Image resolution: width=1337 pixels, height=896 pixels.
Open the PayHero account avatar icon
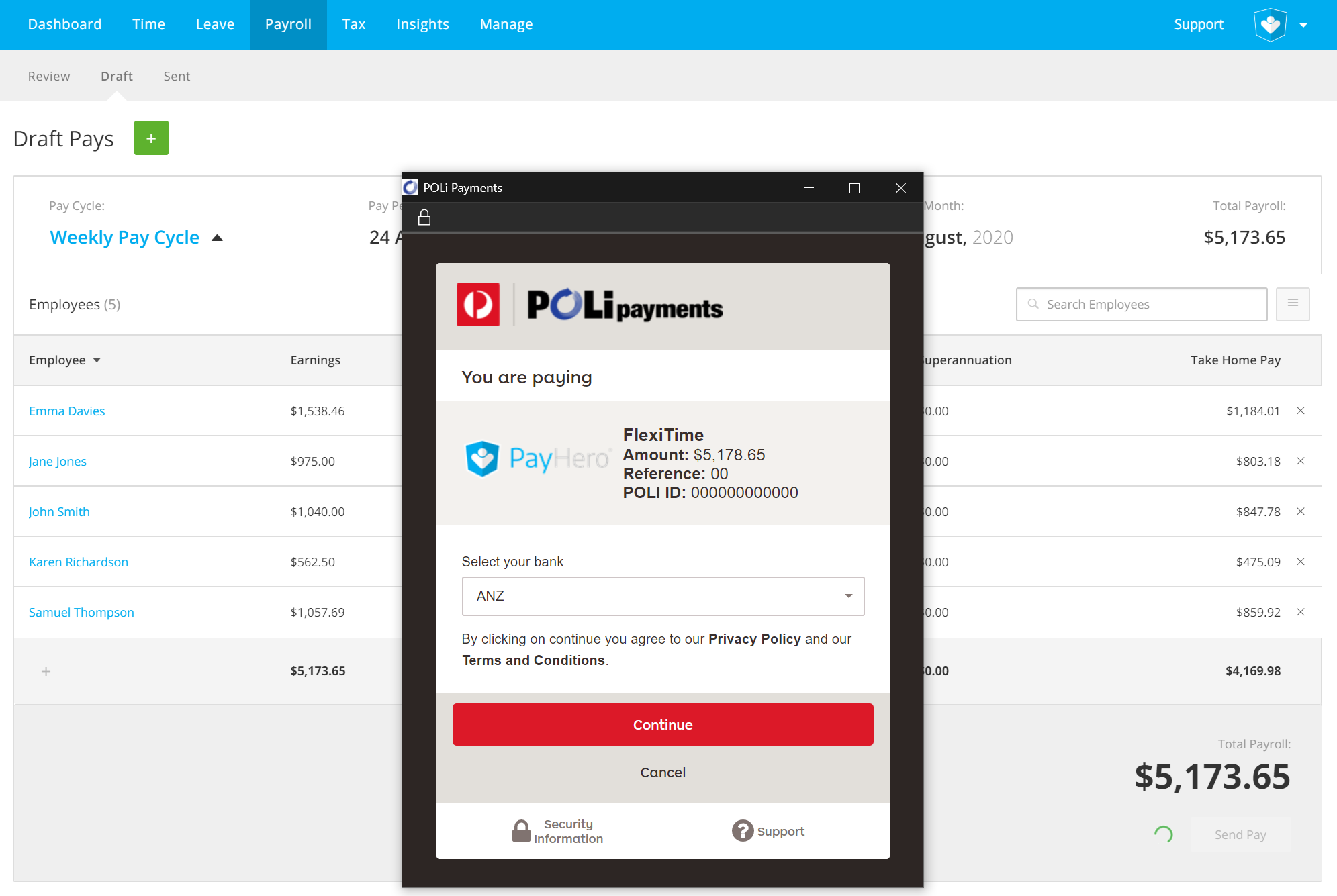tap(1270, 25)
